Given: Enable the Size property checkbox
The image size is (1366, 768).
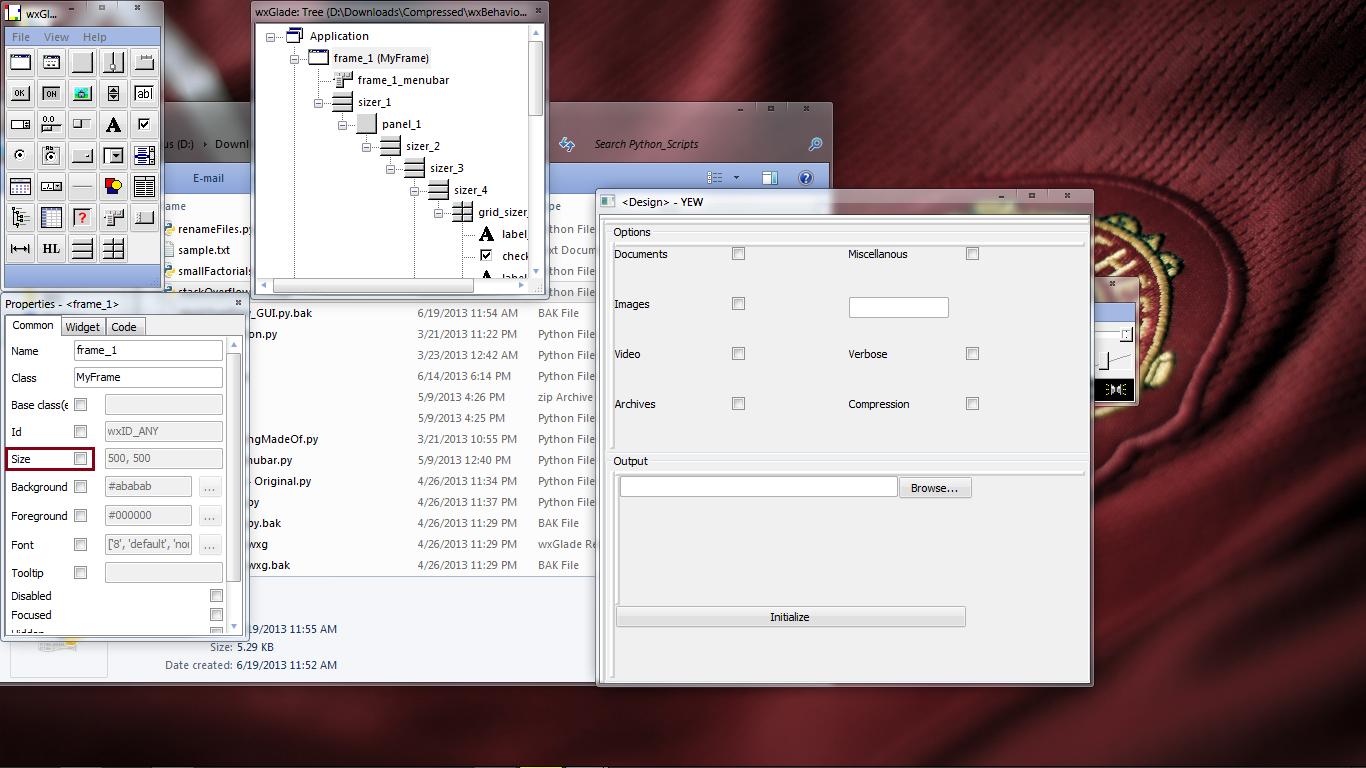Looking at the screenshot, I should (80, 459).
